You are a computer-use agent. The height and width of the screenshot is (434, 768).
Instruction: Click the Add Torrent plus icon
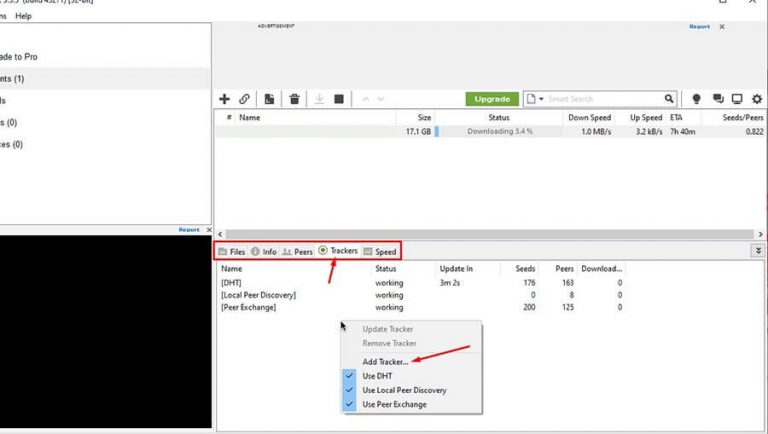pyautogui.click(x=224, y=99)
